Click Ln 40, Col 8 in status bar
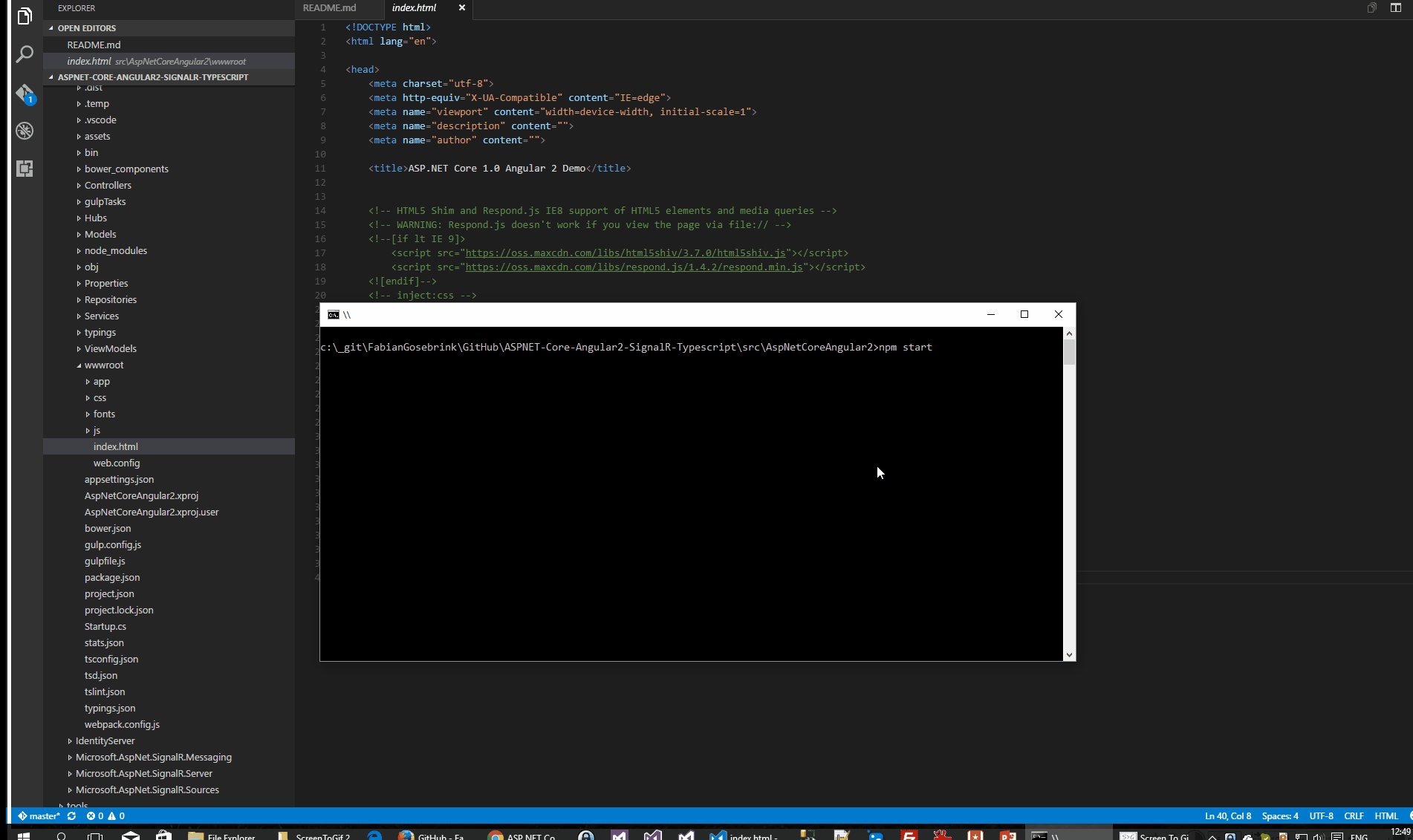1413x840 pixels. (1227, 815)
